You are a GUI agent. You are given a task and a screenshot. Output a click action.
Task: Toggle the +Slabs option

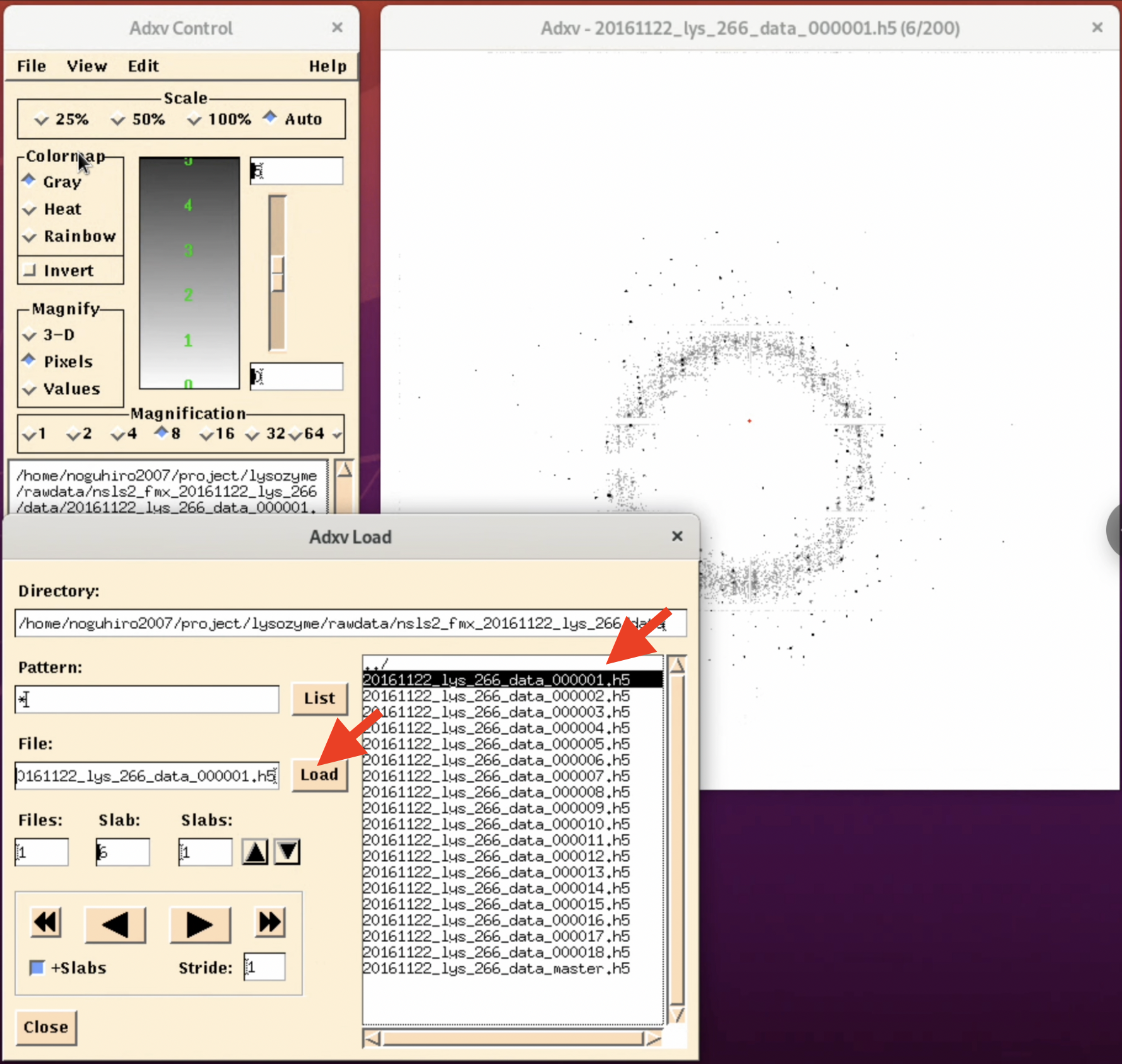pyautogui.click(x=37, y=967)
